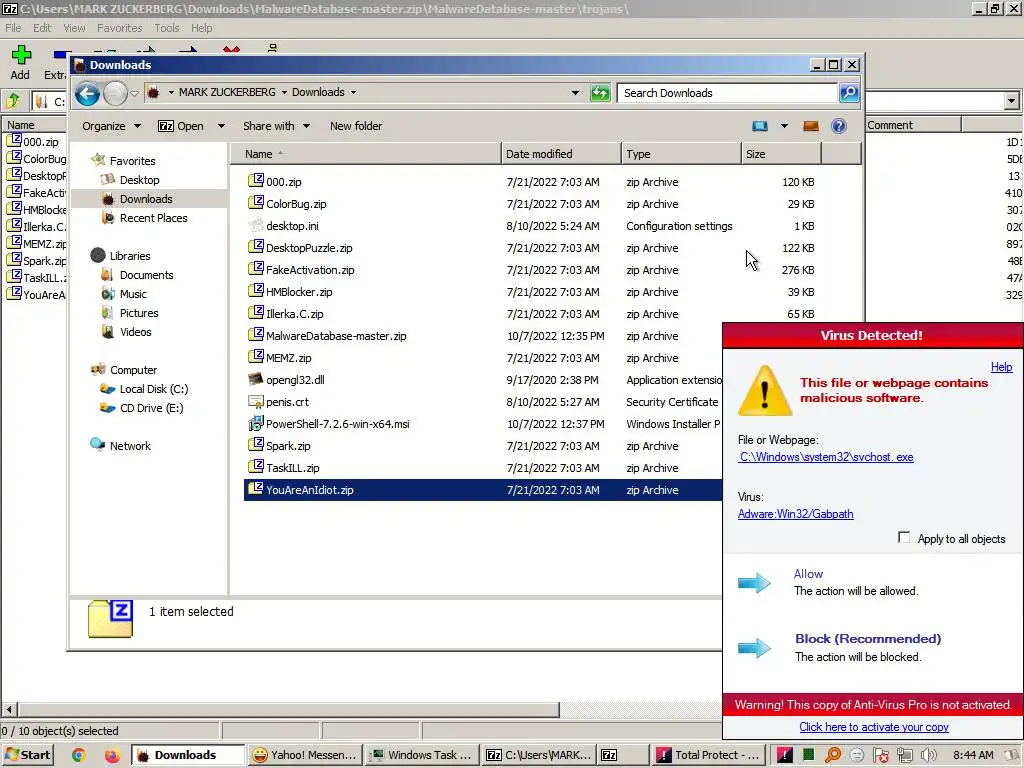Click the 7-Zip up folder icon
1024x768 pixels.
13,101
